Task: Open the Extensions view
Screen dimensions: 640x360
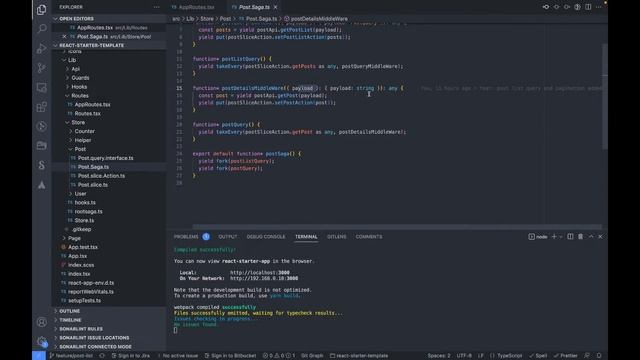Action: tap(42, 107)
